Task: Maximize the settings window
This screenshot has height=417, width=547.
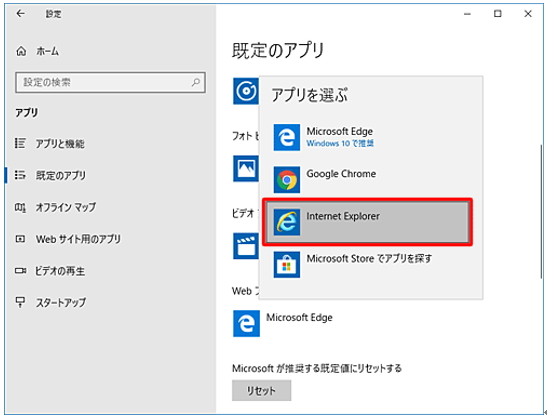Action: pos(497,14)
